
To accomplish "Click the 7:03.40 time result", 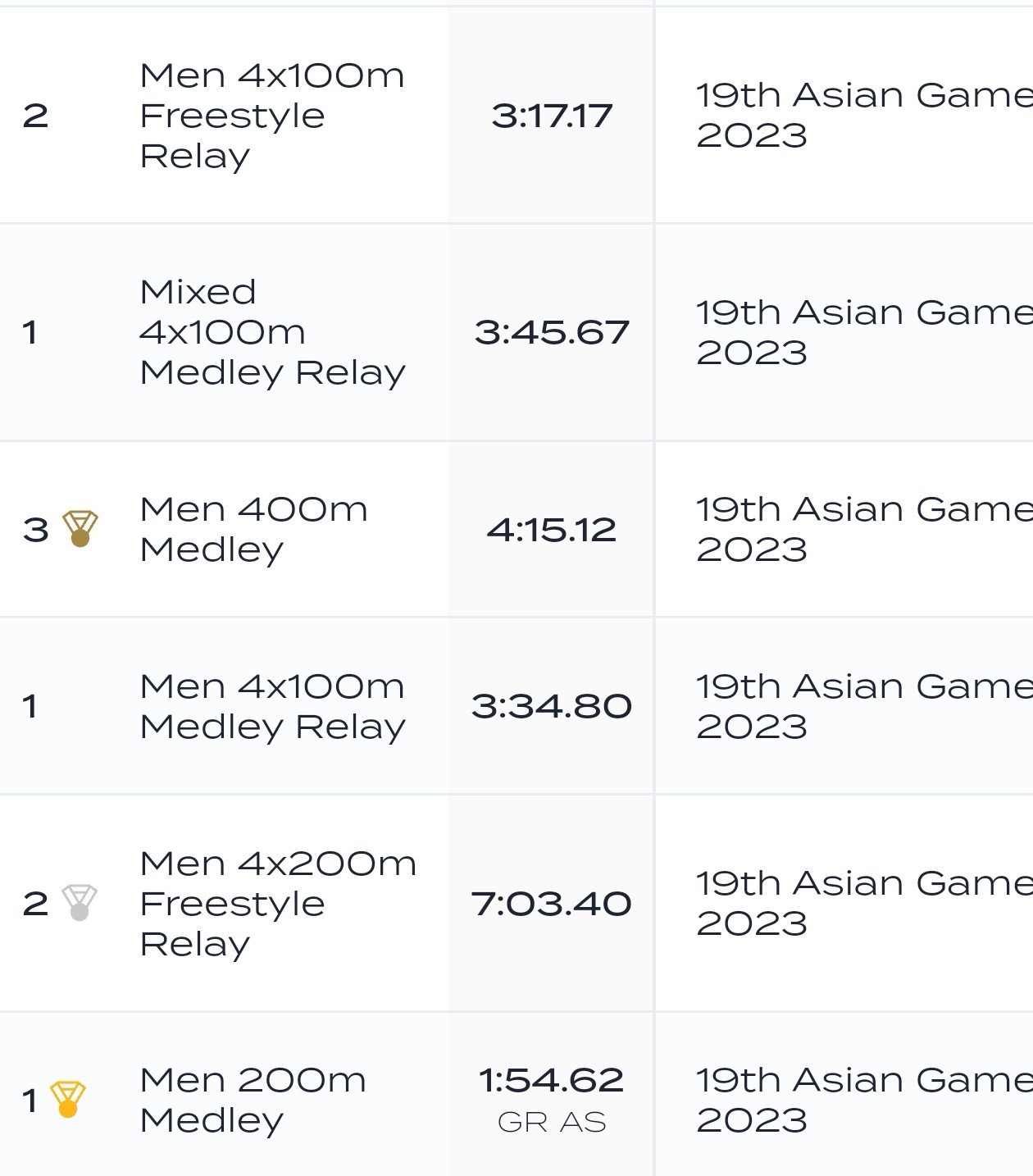I will pyautogui.click(x=552, y=904).
